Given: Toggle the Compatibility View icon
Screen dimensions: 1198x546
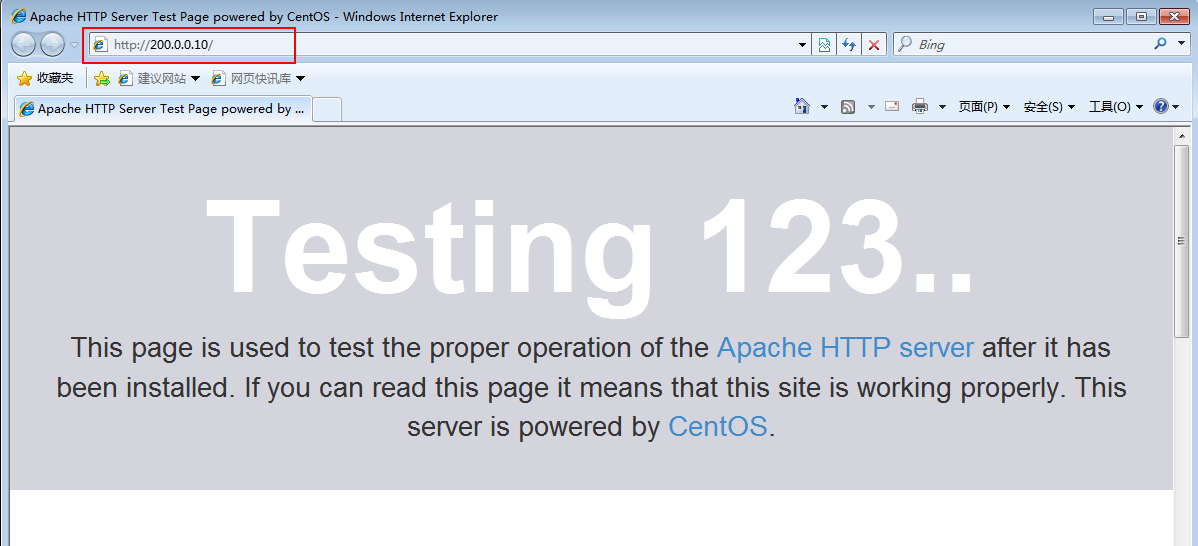Looking at the screenshot, I should 824,45.
